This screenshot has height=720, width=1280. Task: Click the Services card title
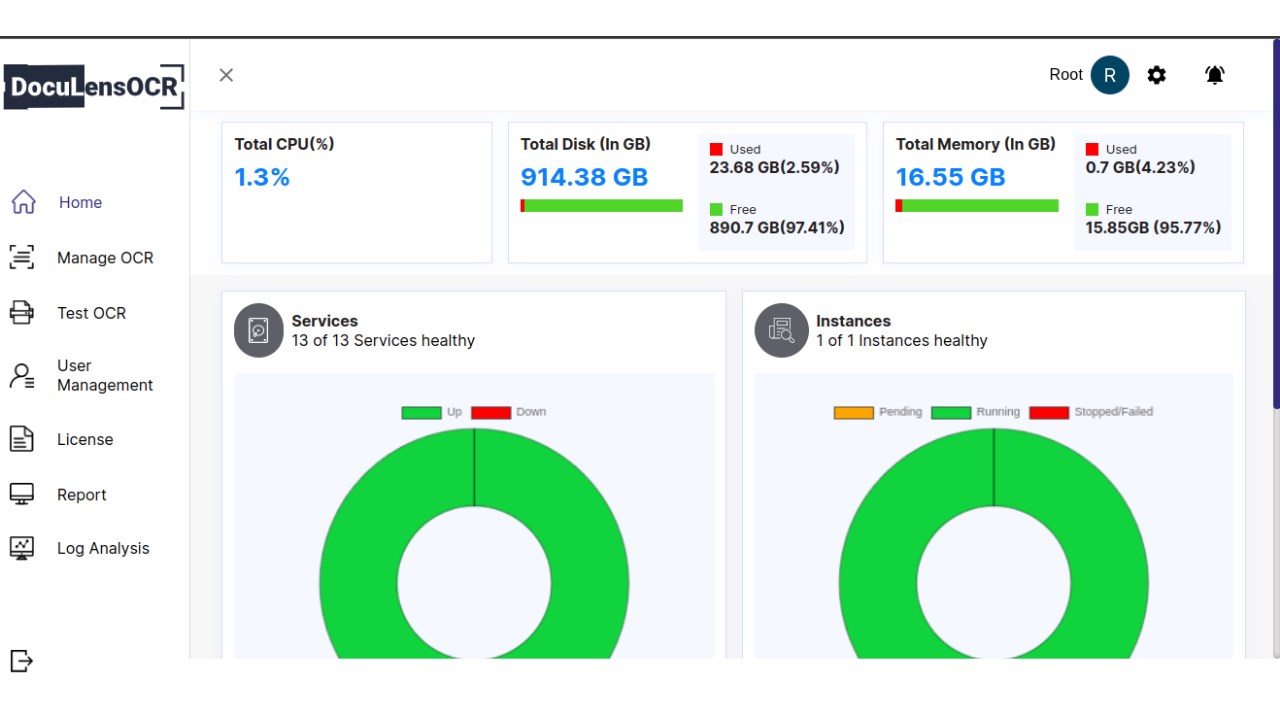point(325,321)
